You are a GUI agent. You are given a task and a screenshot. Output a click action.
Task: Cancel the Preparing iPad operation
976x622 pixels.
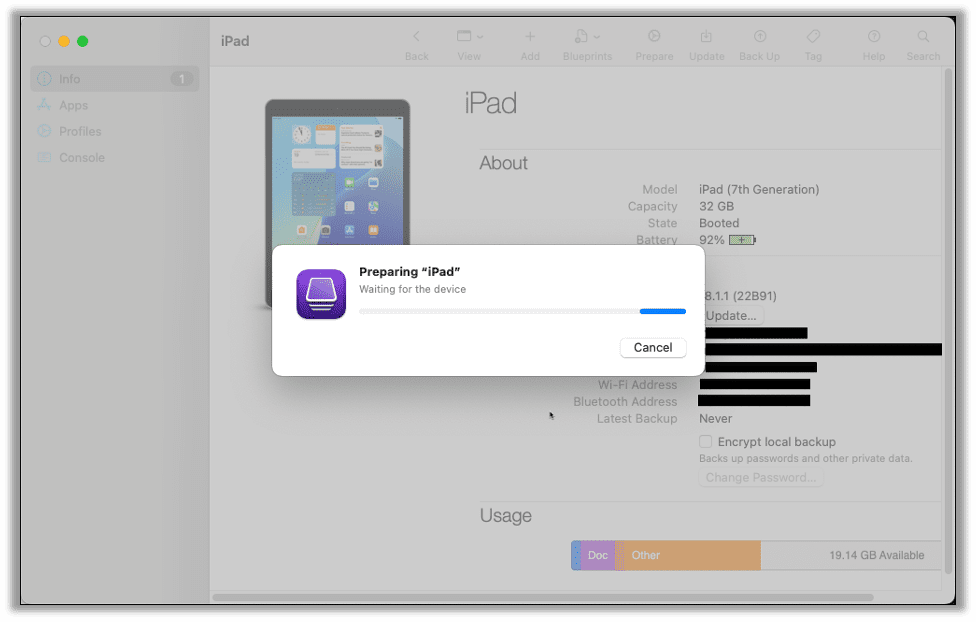[652, 347]
